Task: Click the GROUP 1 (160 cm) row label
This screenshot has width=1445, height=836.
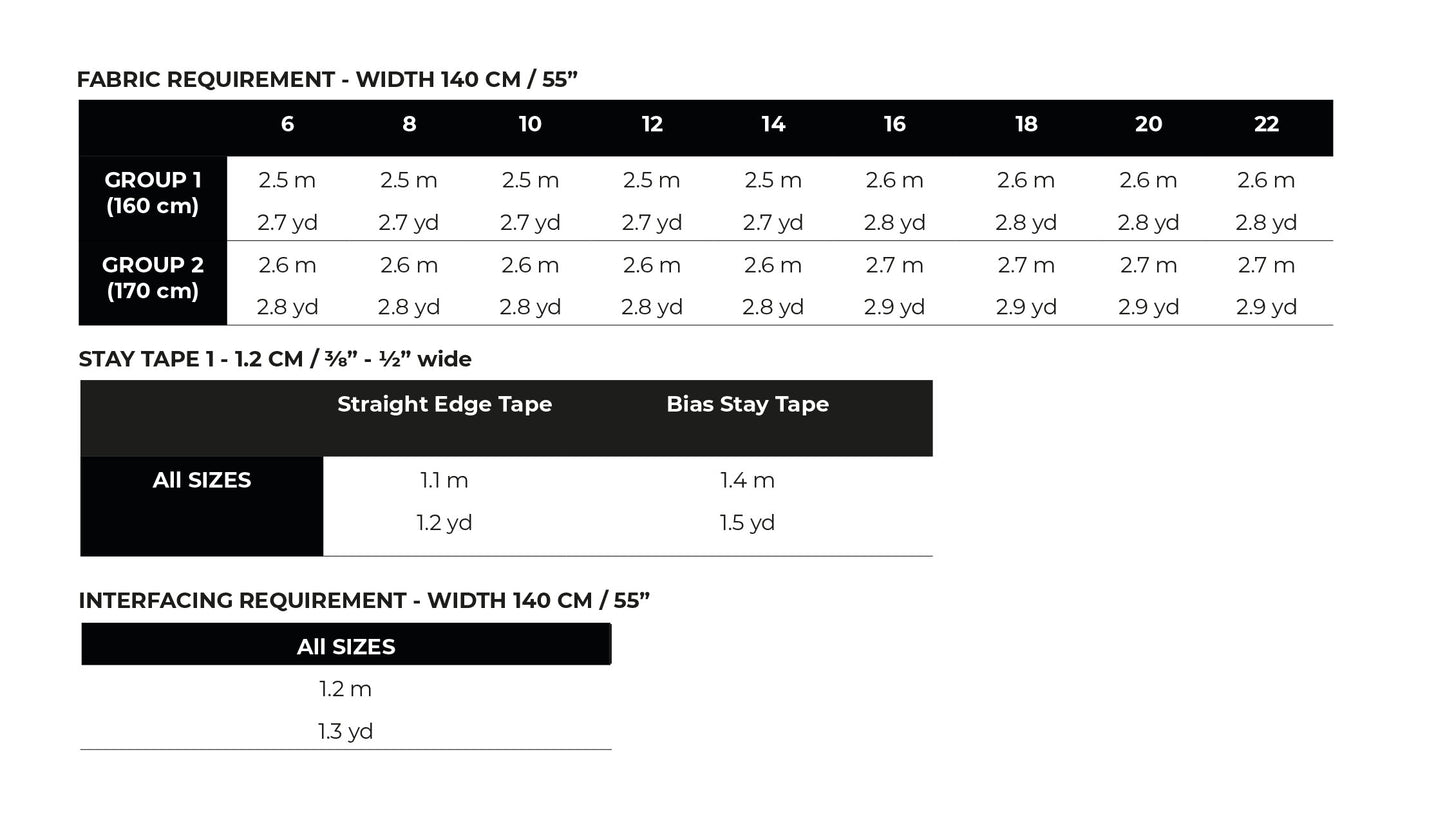Action: pyautogui.click(x=153, y=193)
